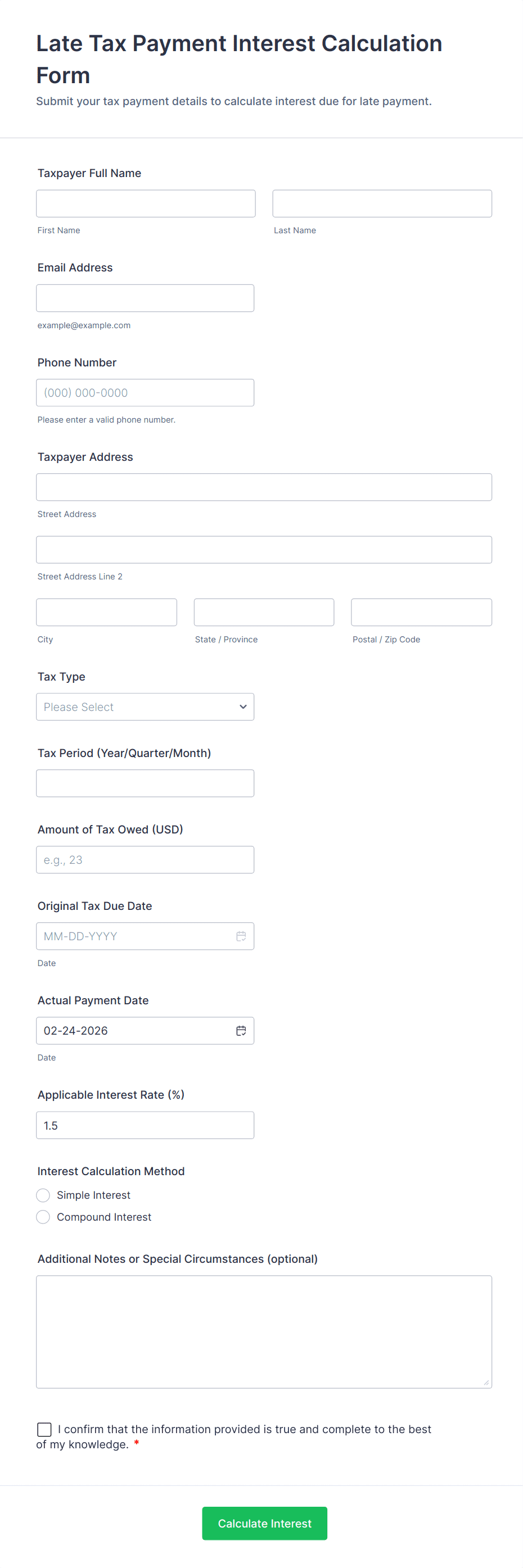Click the Street Address Line 2 field
This screenshot has height=1568, width=523.
pyautogui.click(x=264, y=550)
